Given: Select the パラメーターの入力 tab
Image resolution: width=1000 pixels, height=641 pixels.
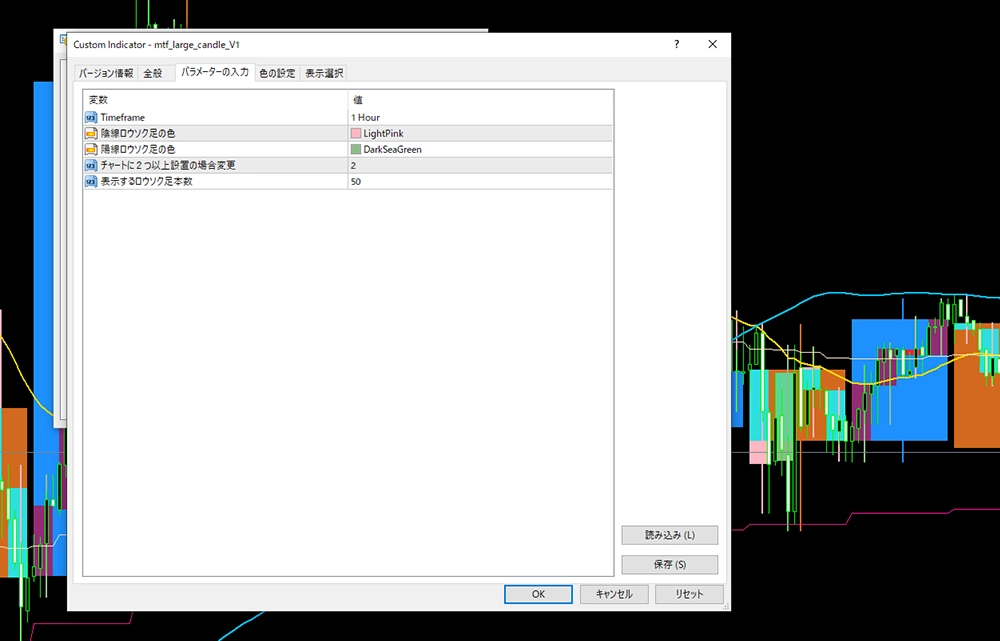Looking at the screenshot, I should [215, 72].
